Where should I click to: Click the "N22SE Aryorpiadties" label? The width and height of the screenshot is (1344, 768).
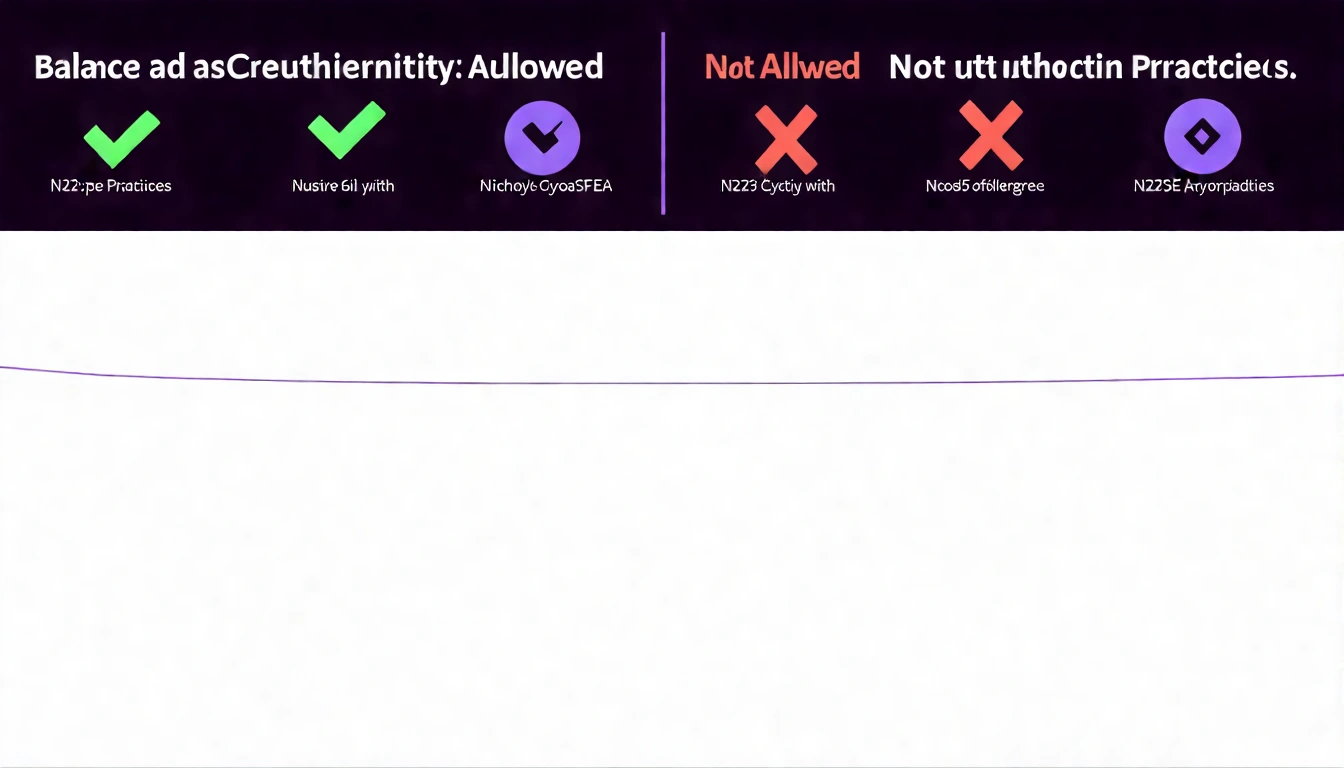click(1204, 186)
